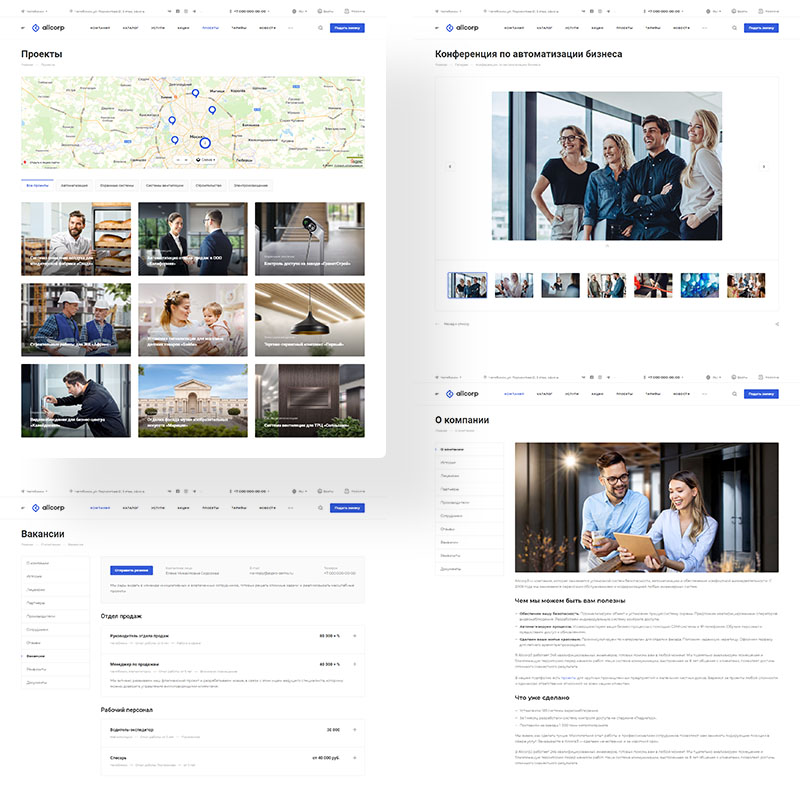Viewport: 800px width, 800px height.
Task: Click the share icon below the conference gallery
Action: coord(777,324)
